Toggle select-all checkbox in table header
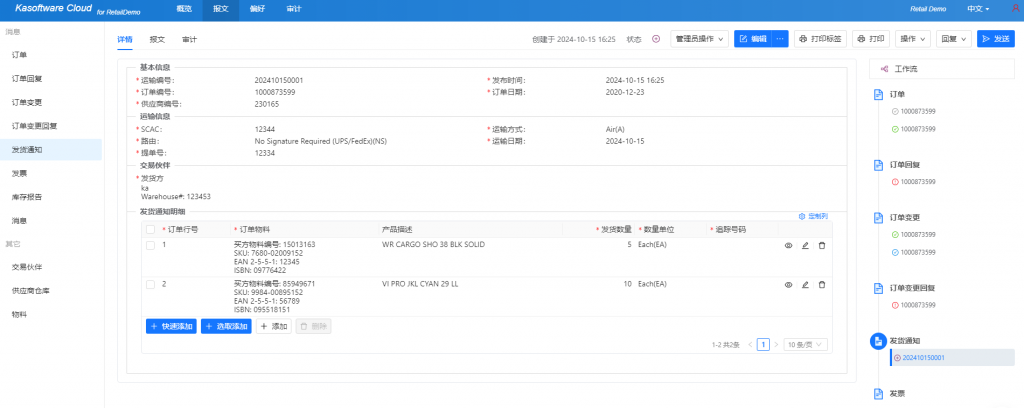 click(151, 230)
